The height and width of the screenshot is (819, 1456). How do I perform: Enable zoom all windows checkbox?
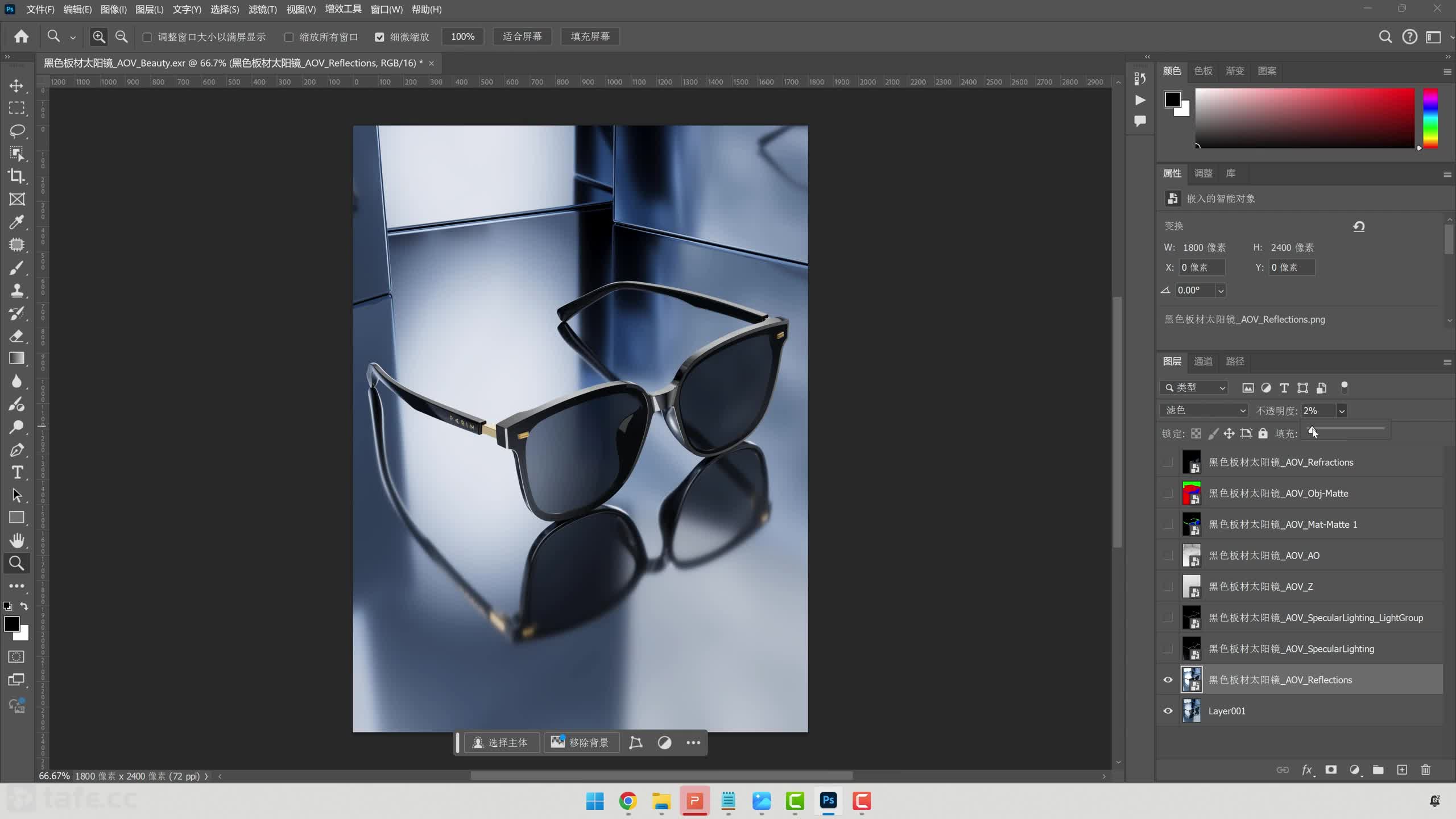click(x=289, y=37)
